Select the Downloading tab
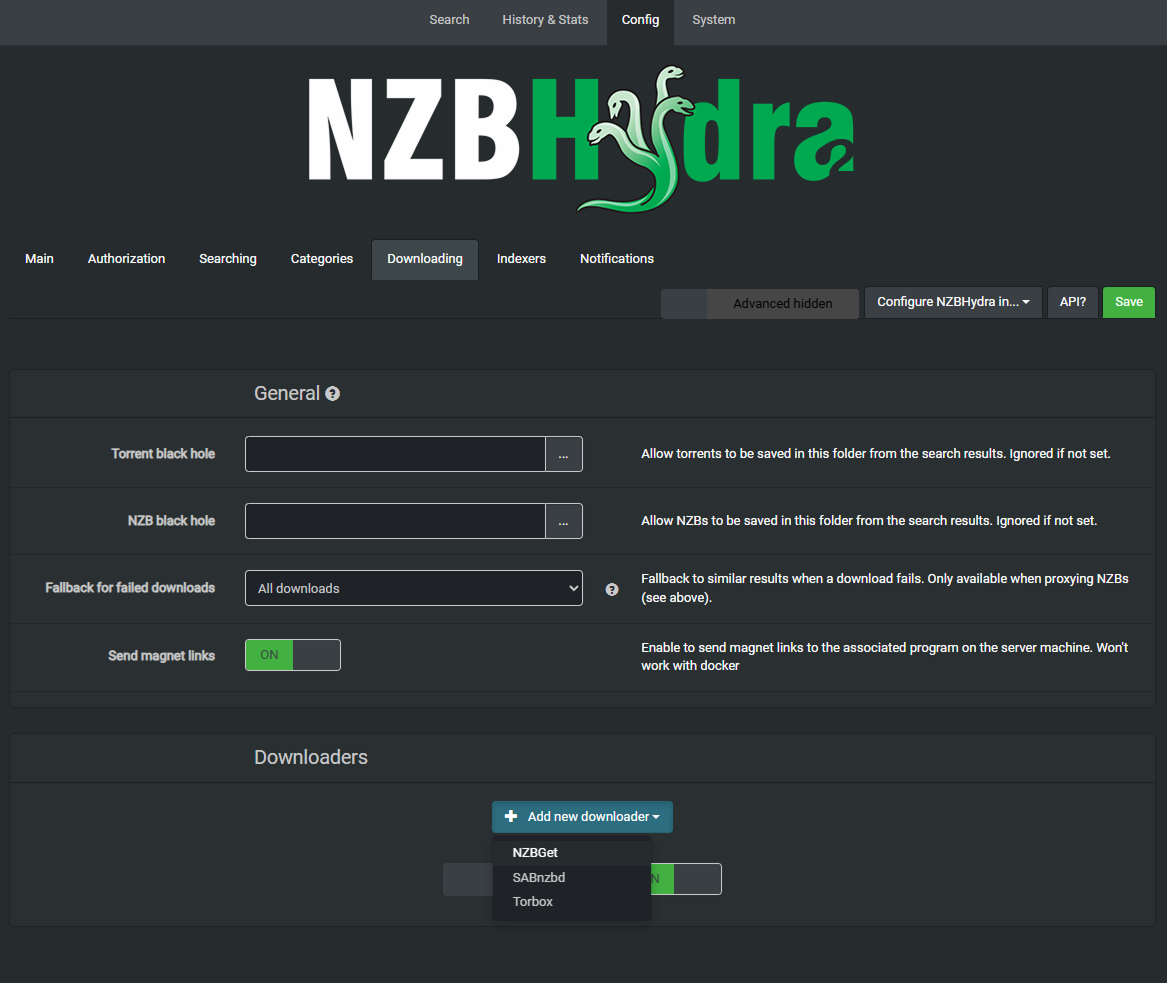Image resolution: width=1167 pixels, height=983 pixels. click(425, 259)
